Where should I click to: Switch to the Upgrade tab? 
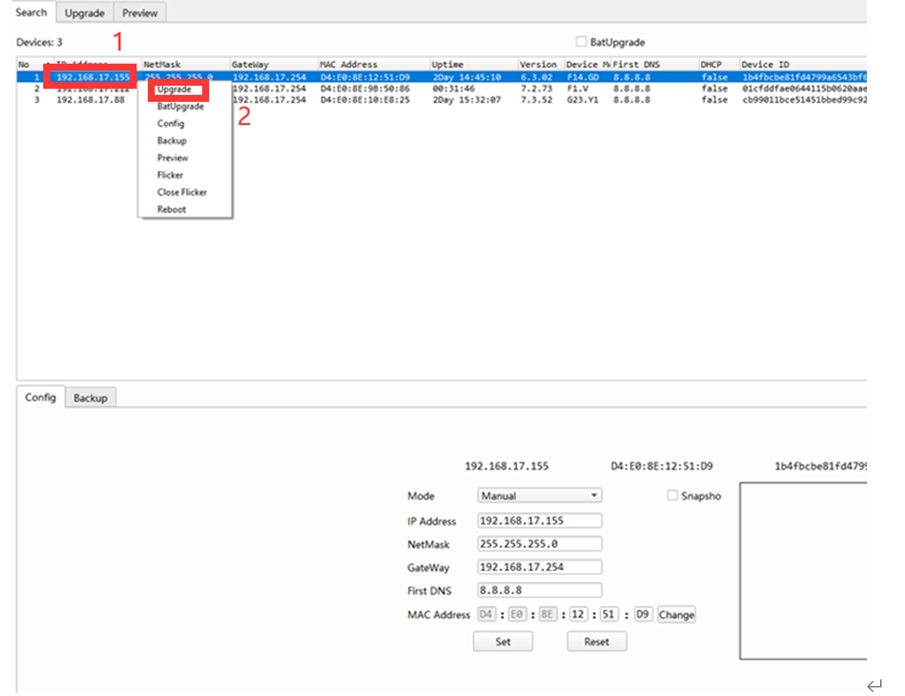click(x=84, y=13)
